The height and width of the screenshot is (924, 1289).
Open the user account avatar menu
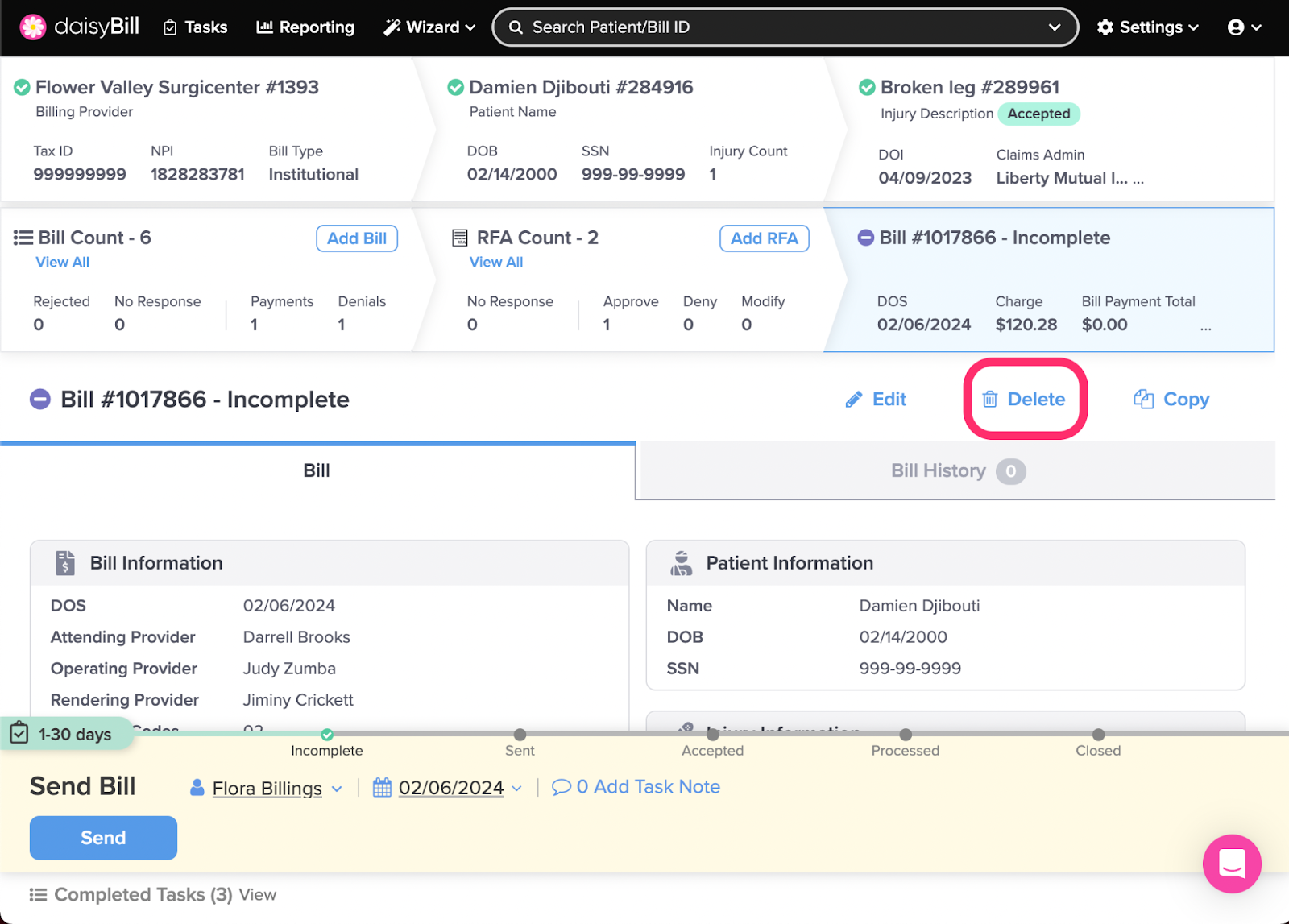point(1244,27)
